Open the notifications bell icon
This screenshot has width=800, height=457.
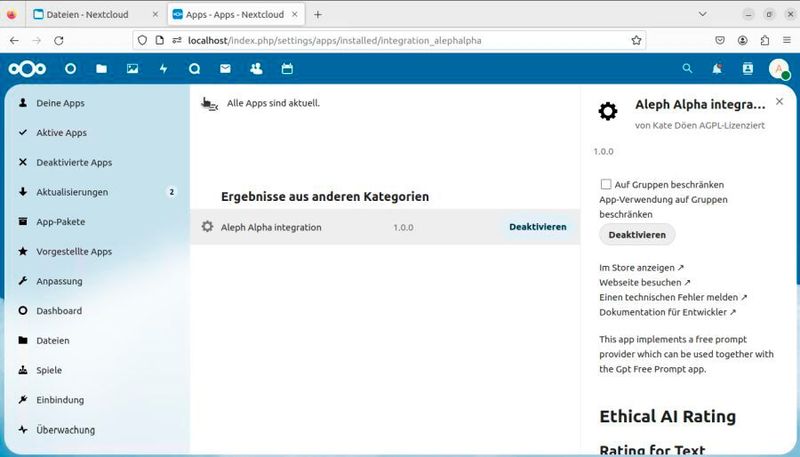tap(717, 68)
